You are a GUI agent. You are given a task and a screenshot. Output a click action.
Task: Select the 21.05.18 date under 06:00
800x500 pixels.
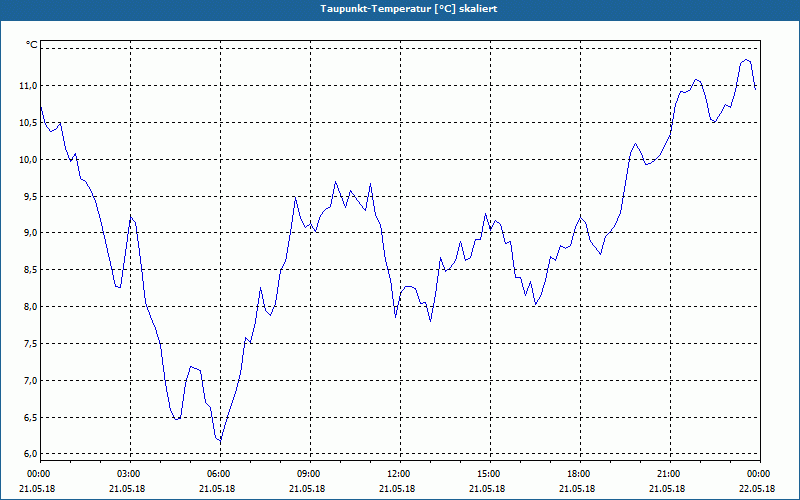click(217, 488)
